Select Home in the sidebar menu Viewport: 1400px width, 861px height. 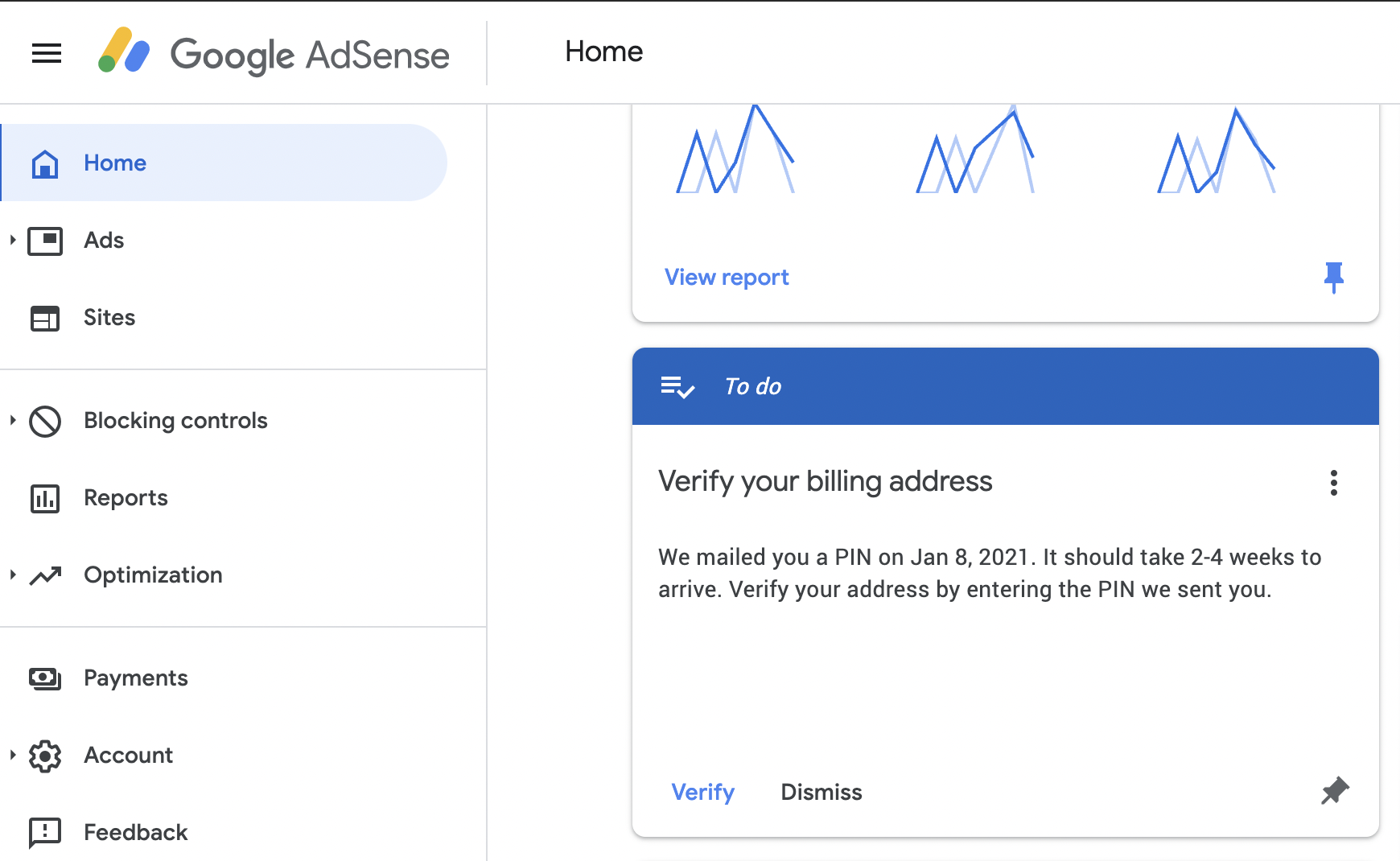tap(114, 163)
